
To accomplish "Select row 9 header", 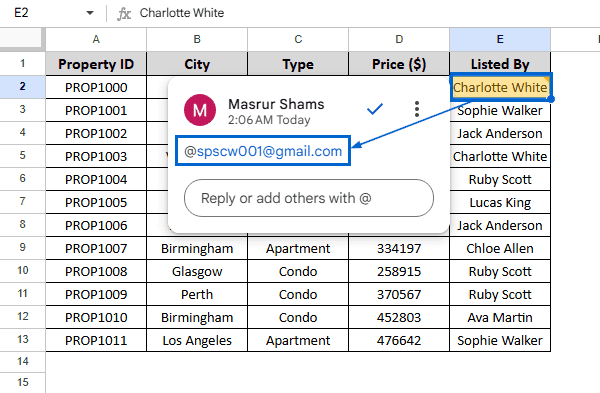I will [23, 248].
